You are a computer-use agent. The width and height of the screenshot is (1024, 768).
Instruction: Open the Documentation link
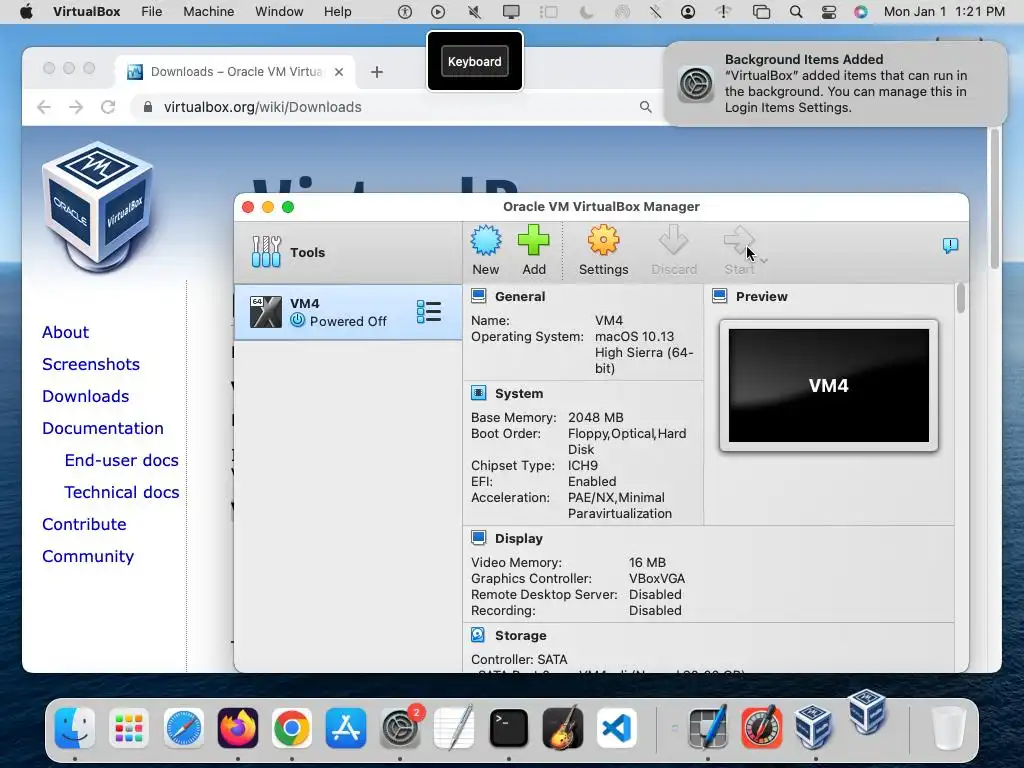coord(103,428)
